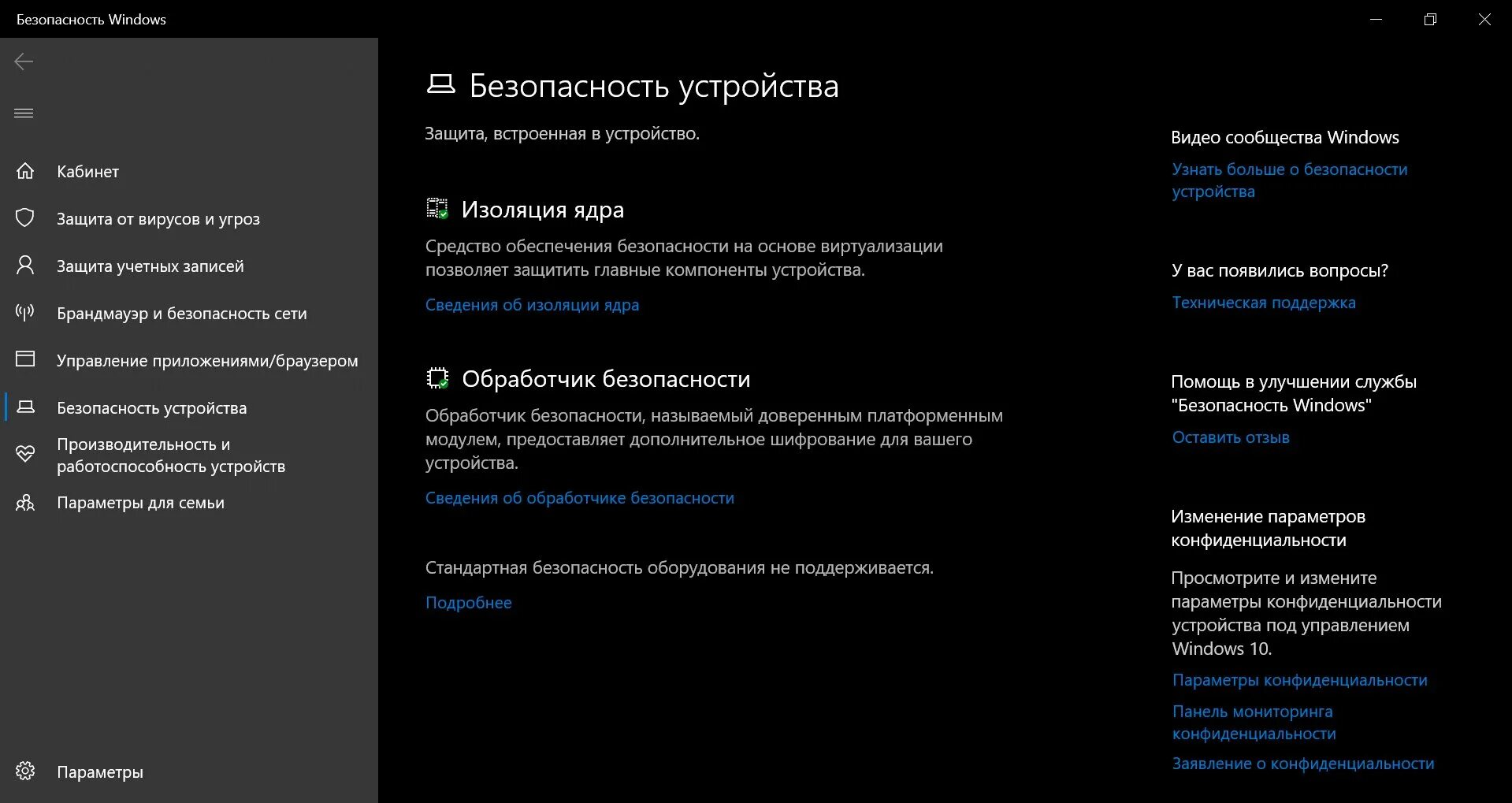Click the antenna icon for firewall

coord(25,313)
